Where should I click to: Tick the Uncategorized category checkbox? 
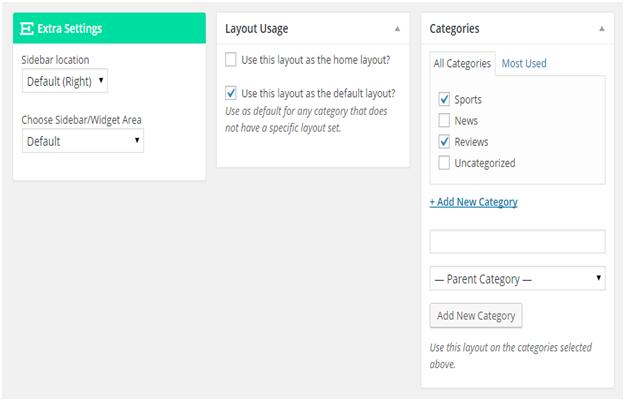click(x=444, y=162)
